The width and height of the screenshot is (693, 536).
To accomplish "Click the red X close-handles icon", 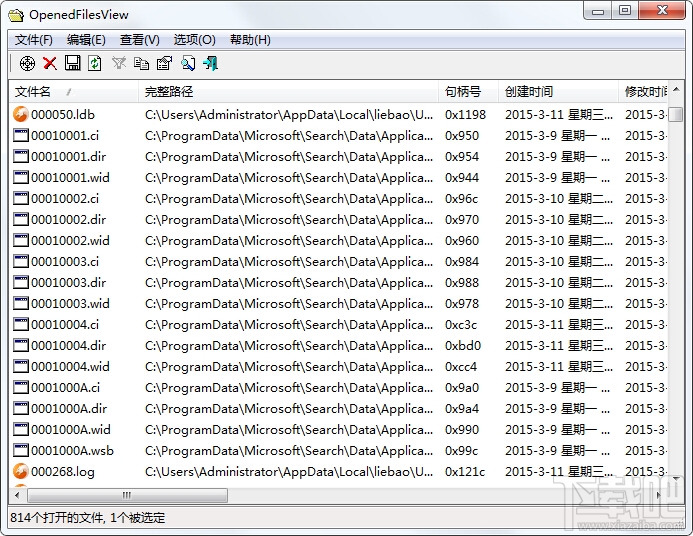I will tap(50, 63).
